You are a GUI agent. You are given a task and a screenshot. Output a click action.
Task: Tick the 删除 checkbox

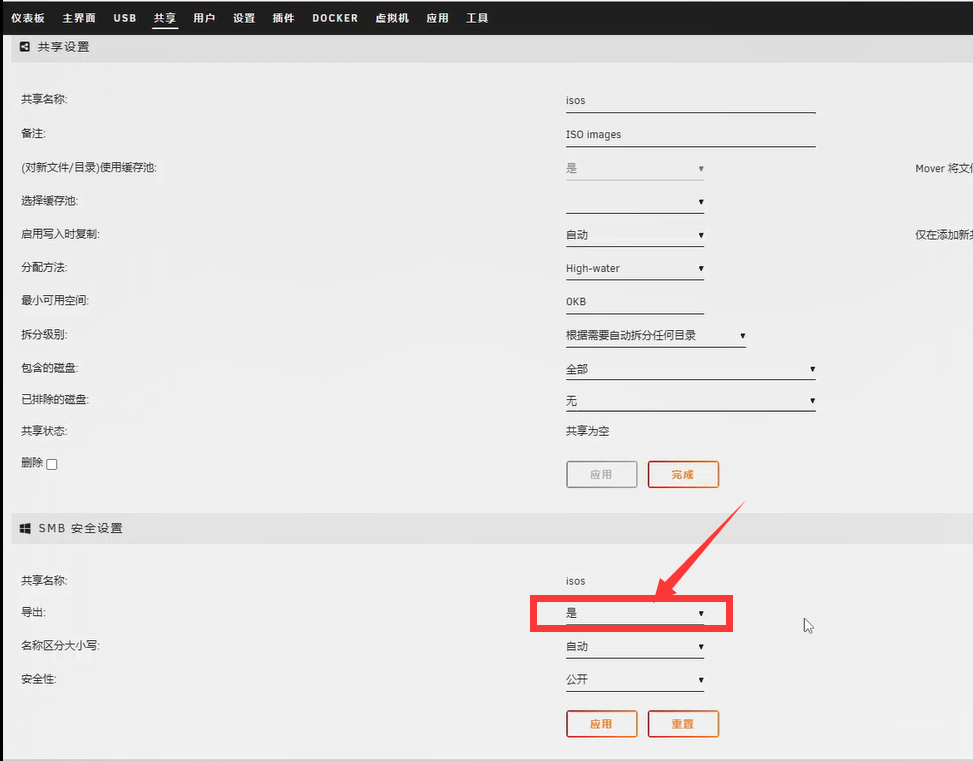[52, 464]
